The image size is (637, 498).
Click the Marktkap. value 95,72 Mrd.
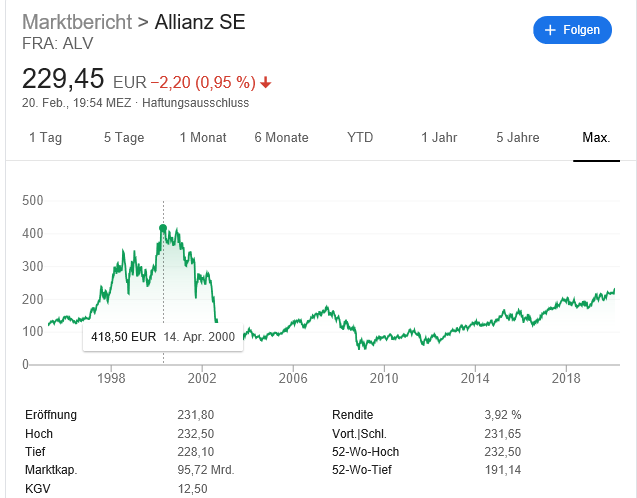pyautogui.click(x=209, y=470)
